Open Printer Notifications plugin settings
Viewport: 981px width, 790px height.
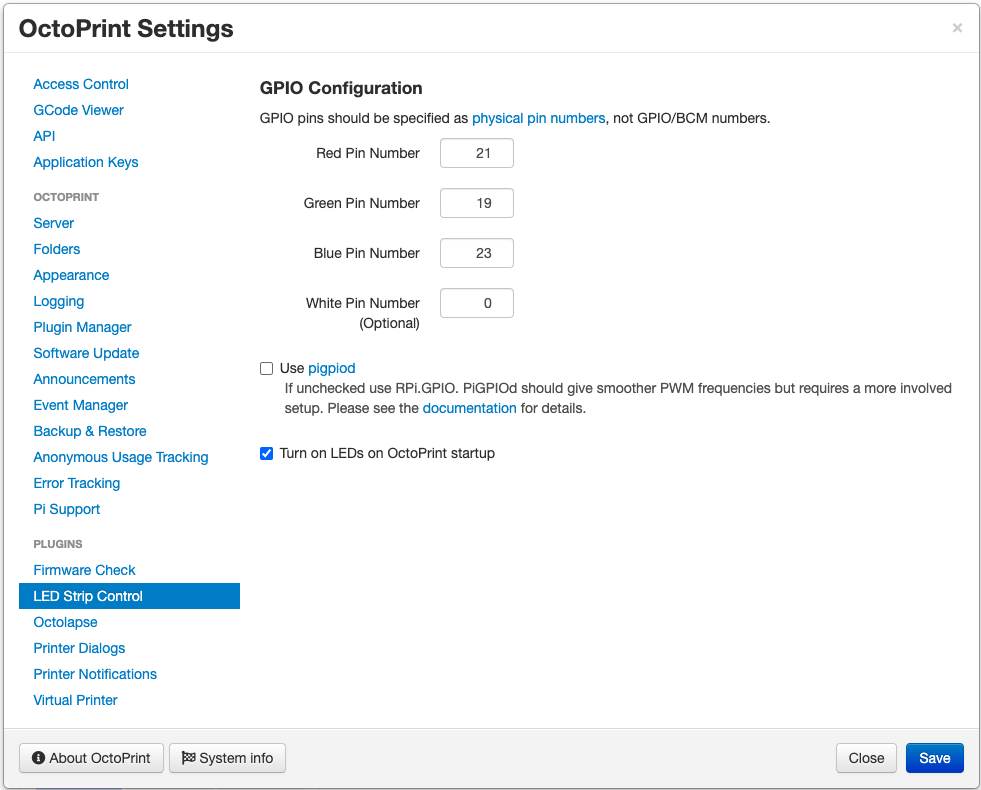94,674
